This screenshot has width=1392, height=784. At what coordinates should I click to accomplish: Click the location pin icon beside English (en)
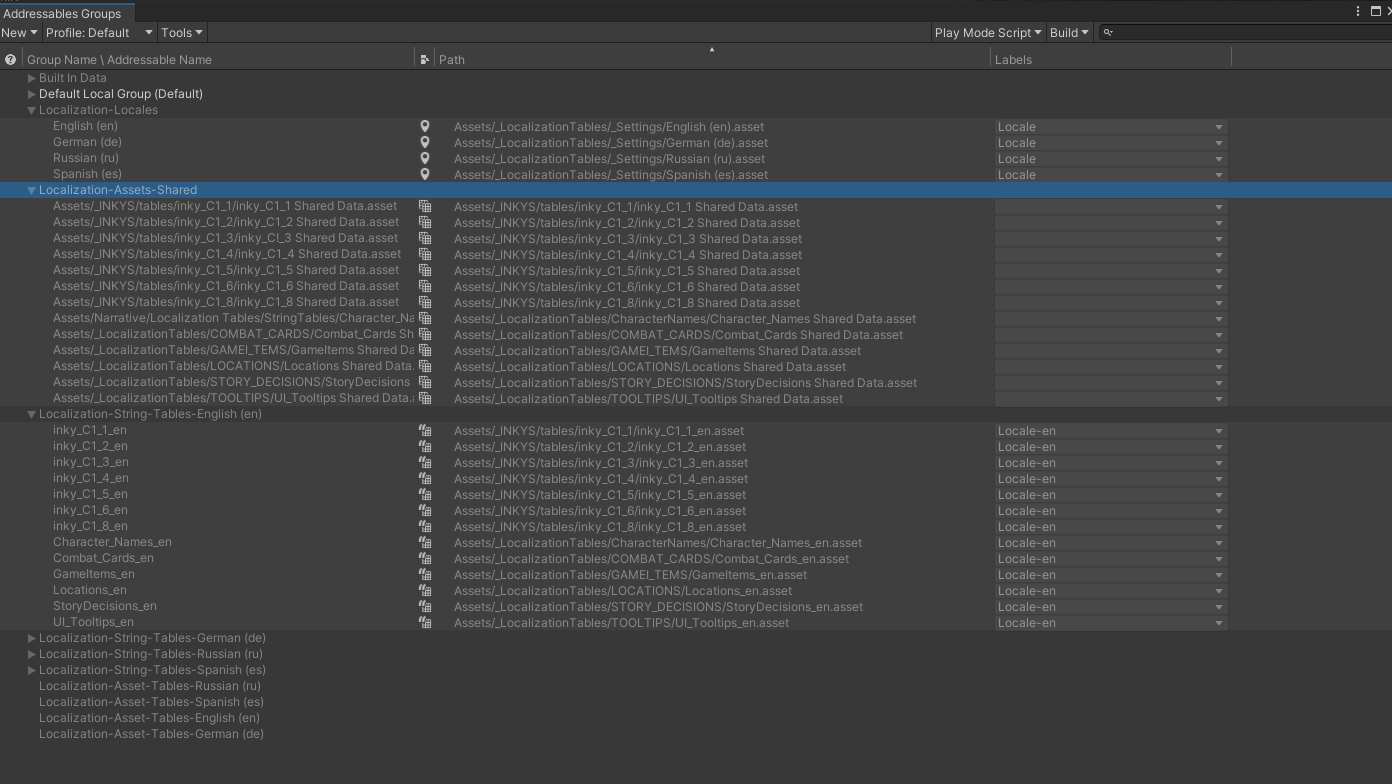[424, 126]
